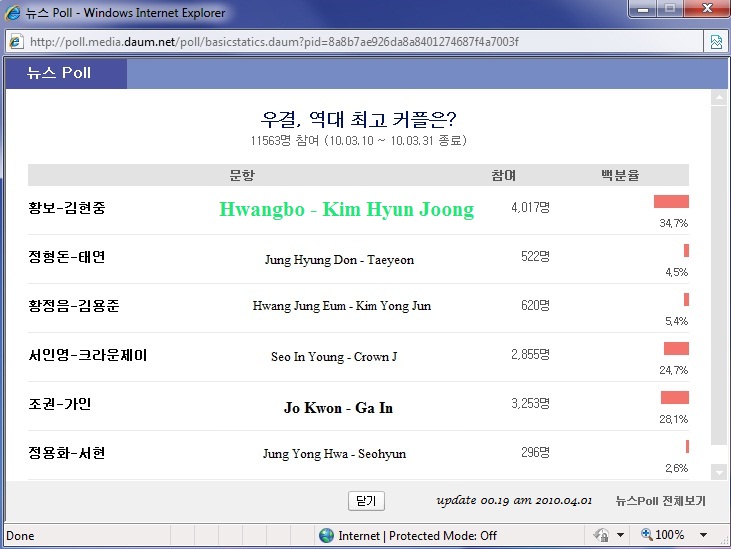Click the vote count 522명
The height and width of the screenshot is (549, 731).
click(x=535, y=256)
